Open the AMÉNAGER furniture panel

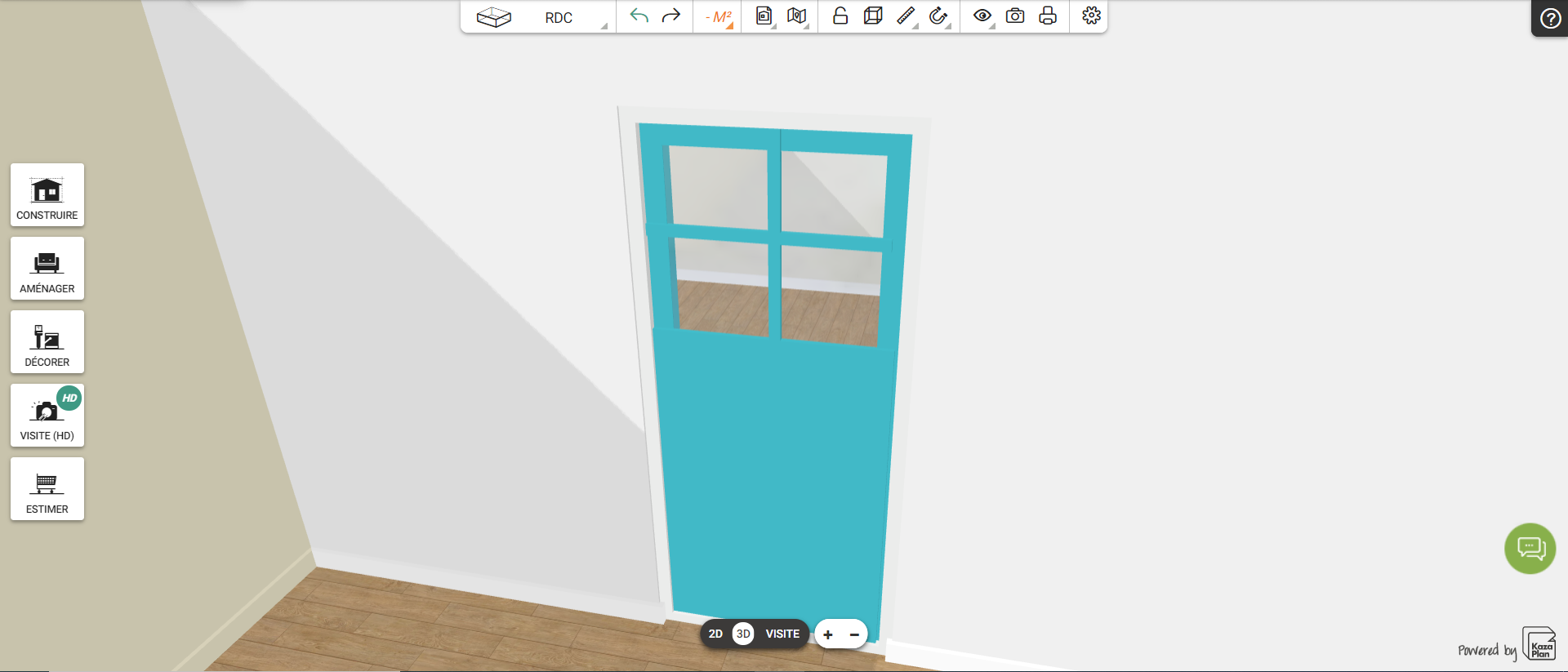(47, 269)
